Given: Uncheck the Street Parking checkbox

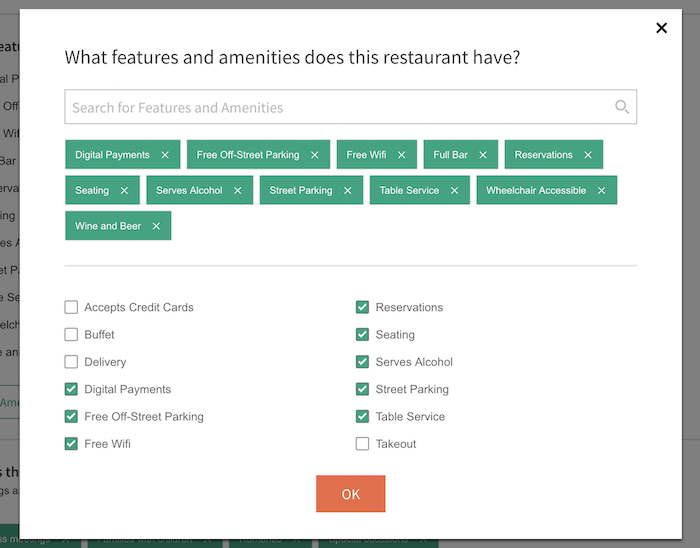Looking at the screenshot, I should pos(362,389).
